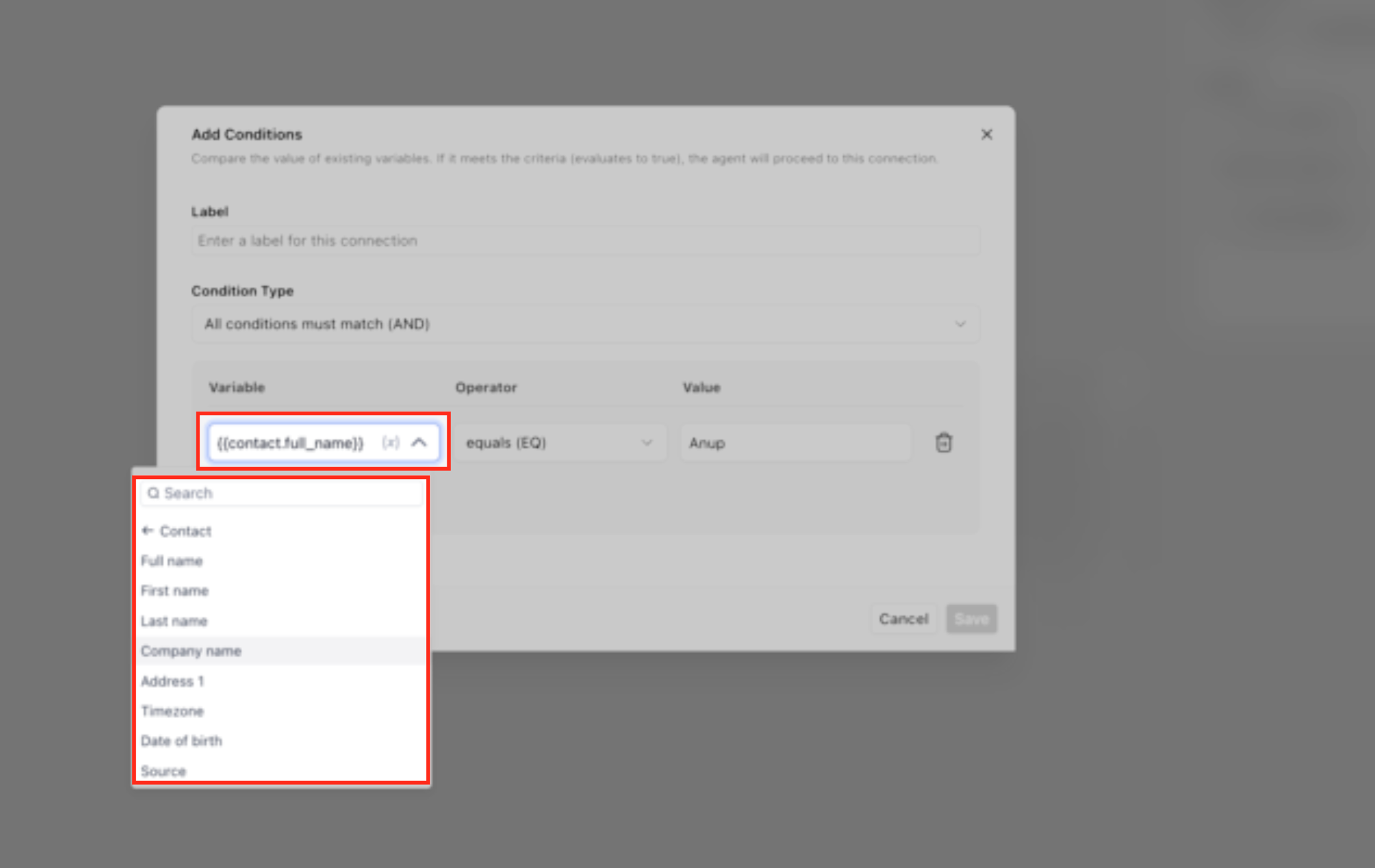Pick Source from the variable list
1375x868 pixels.
tap(163, 771)
